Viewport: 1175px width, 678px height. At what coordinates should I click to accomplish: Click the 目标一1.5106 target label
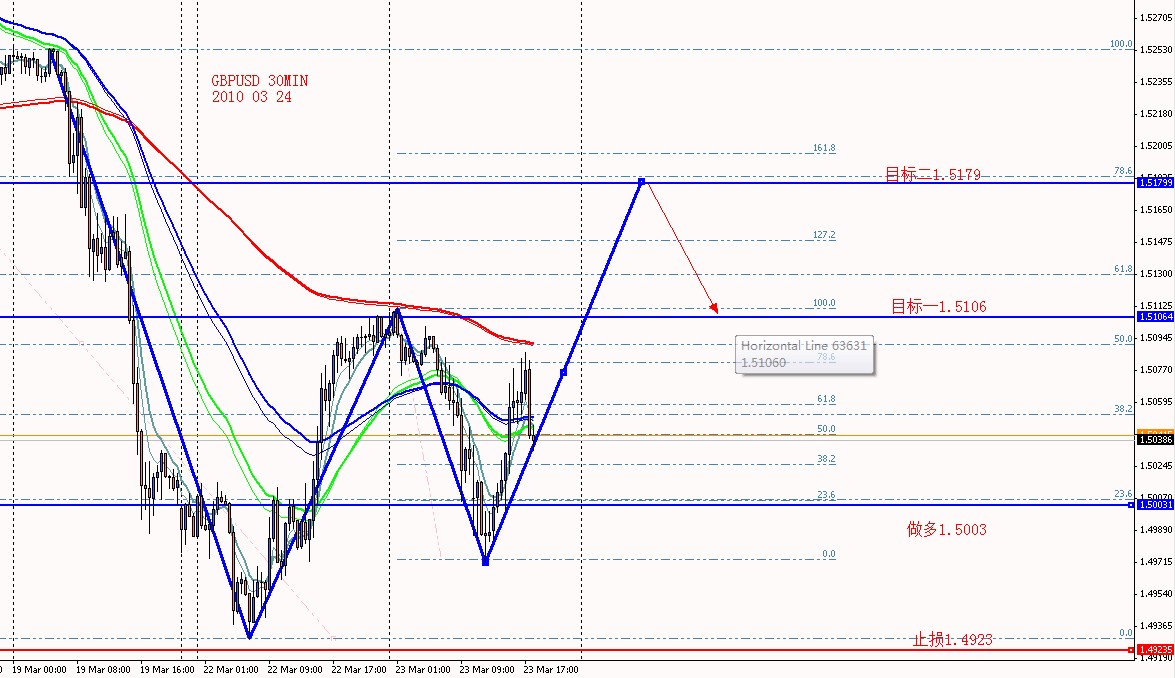coord(938,306)
